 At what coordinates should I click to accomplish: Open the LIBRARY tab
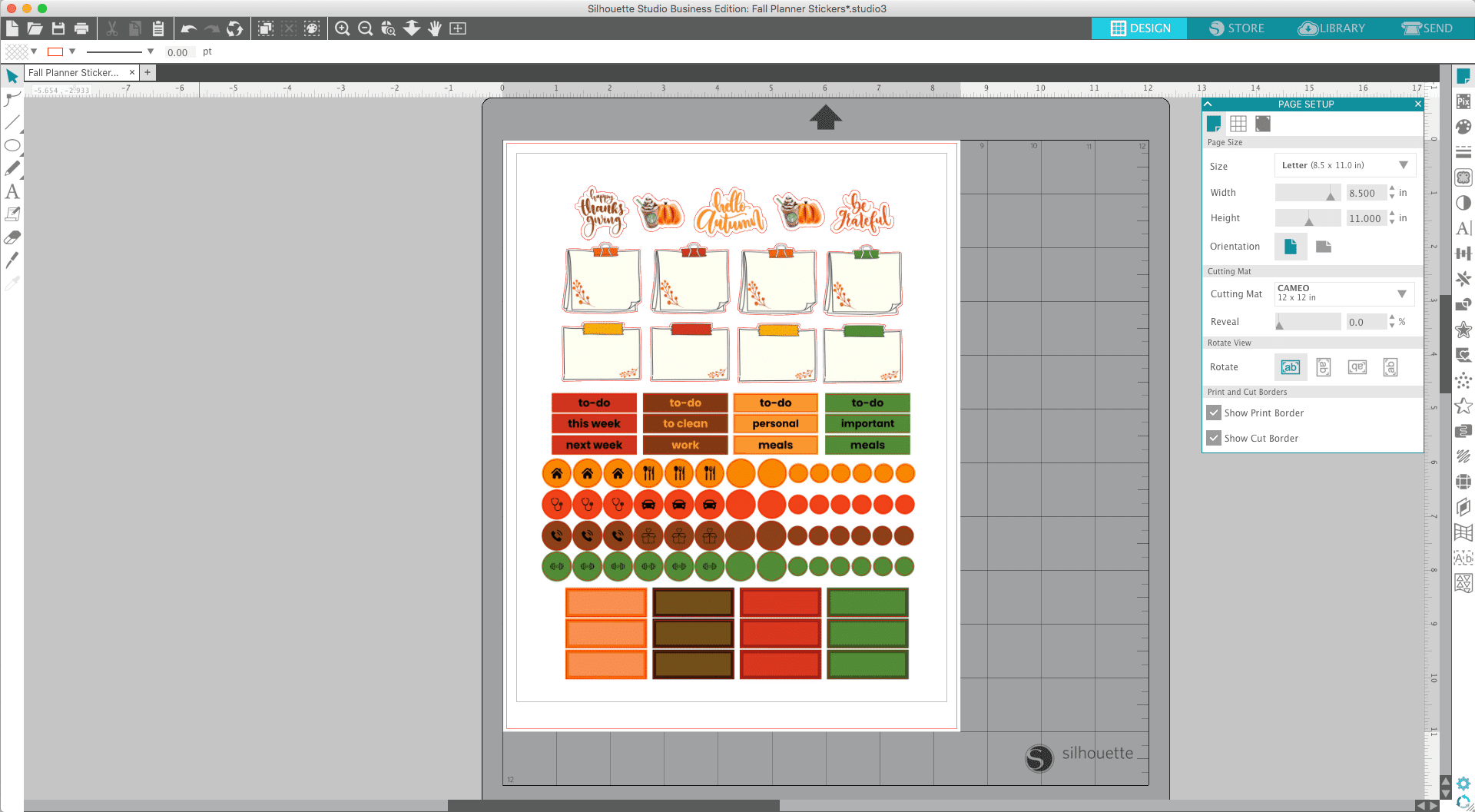pos(1331,28)
